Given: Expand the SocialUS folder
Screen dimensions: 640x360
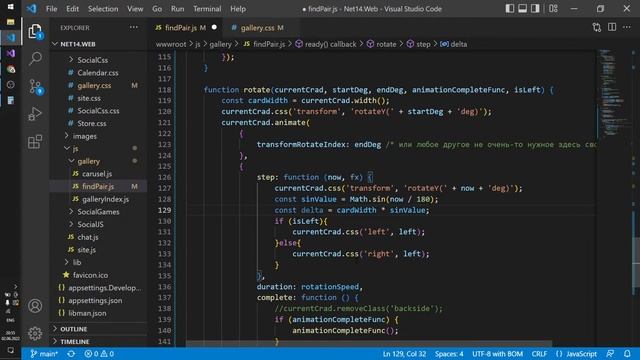Looking at the screenshot, I should 90,224.
